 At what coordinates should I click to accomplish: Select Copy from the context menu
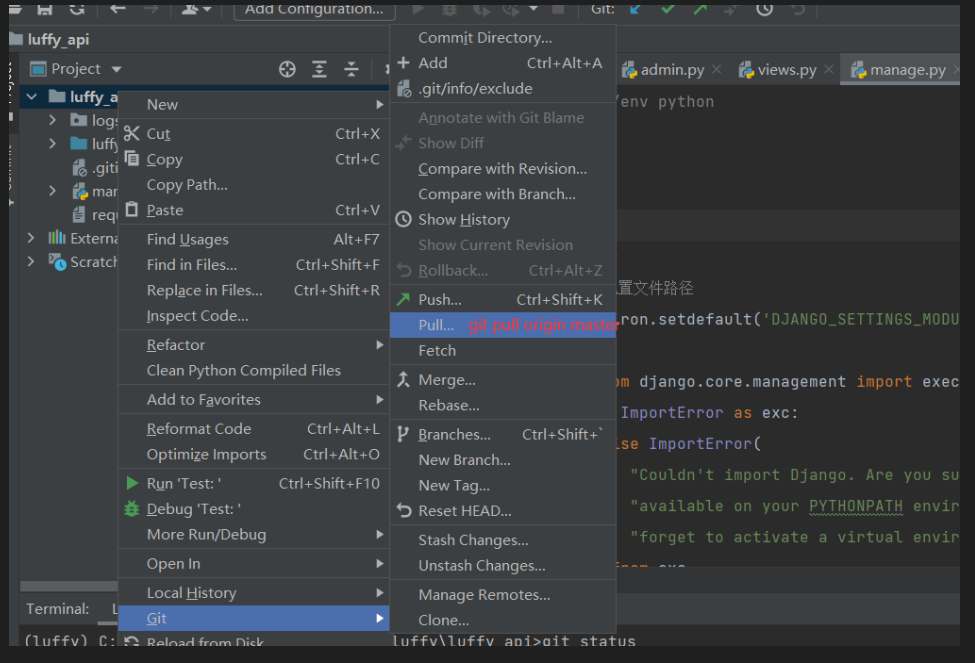(x=253, y=159)
